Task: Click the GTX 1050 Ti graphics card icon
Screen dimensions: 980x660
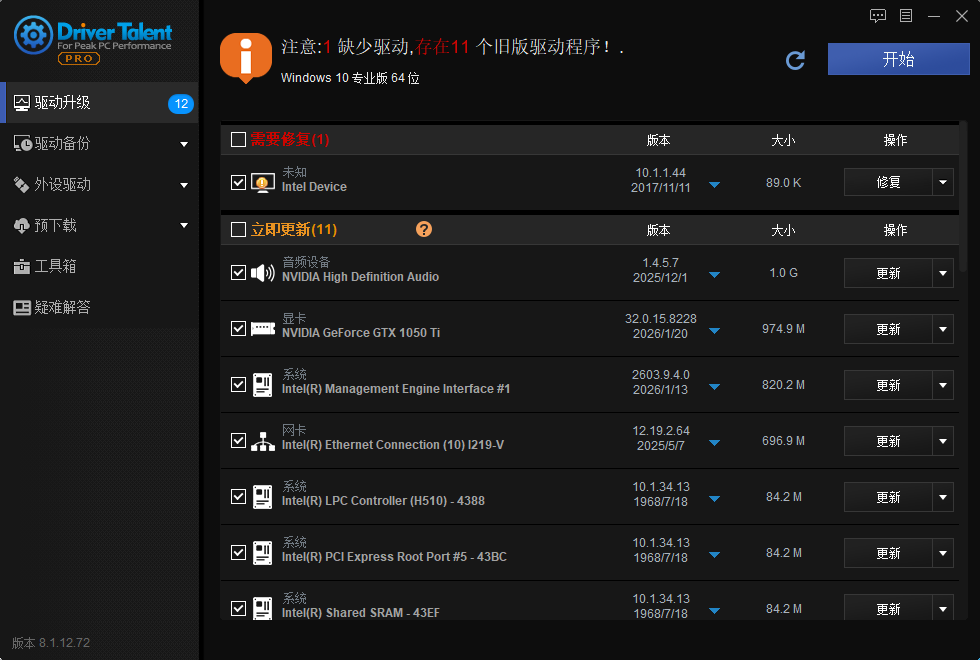Action: tap(262, 328)
